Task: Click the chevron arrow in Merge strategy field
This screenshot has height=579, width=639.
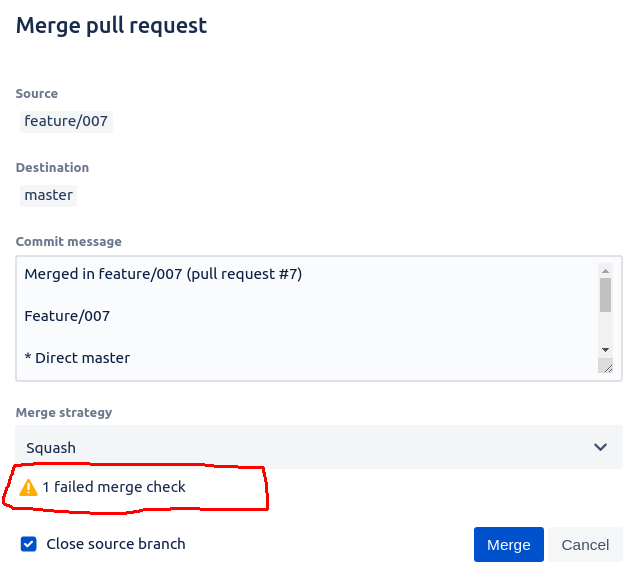Action: point(600,447)
